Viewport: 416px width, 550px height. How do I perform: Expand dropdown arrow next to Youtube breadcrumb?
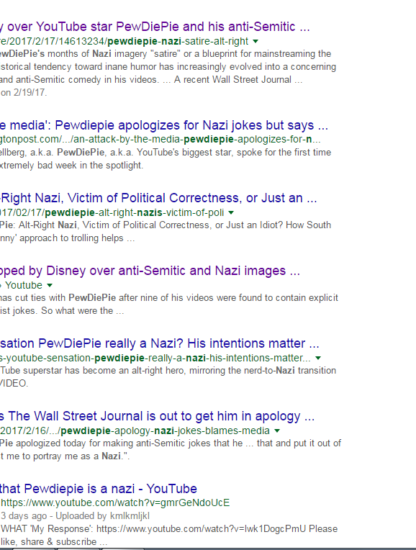click(x=49, y=286)
